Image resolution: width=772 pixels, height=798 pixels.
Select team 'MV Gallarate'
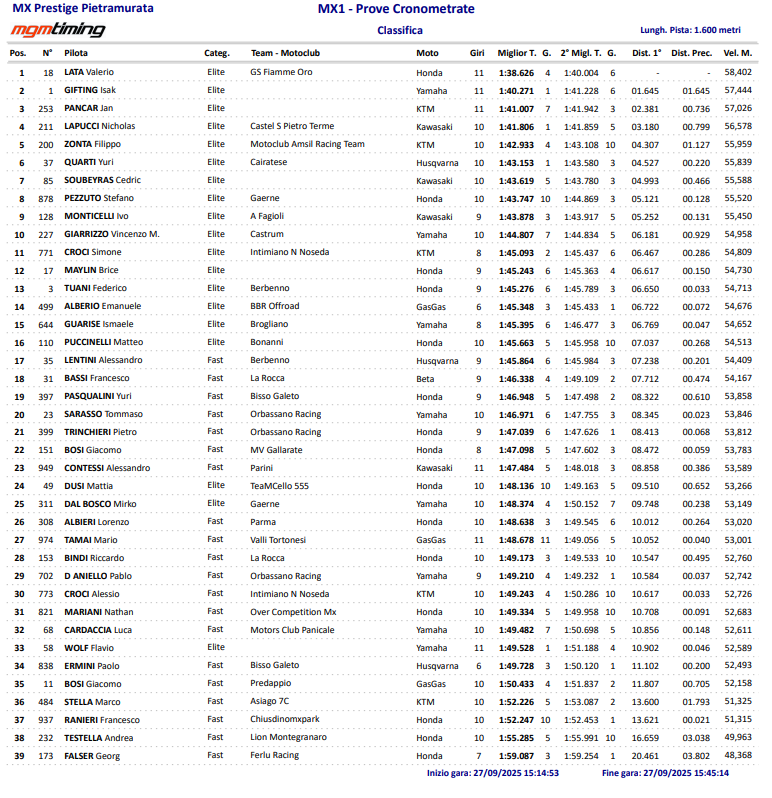276,450
